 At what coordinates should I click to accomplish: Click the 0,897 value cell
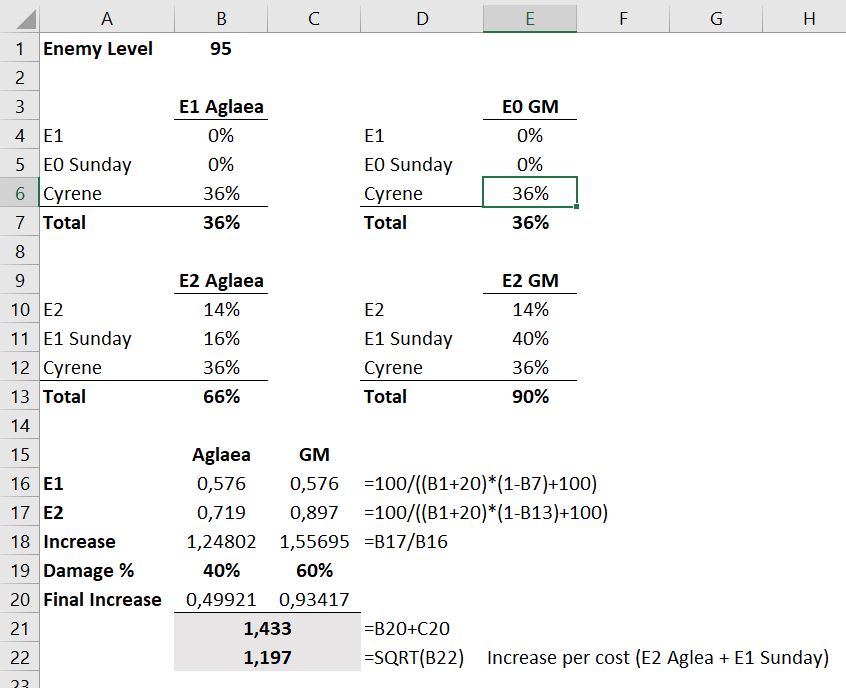[x=314, y=512]
